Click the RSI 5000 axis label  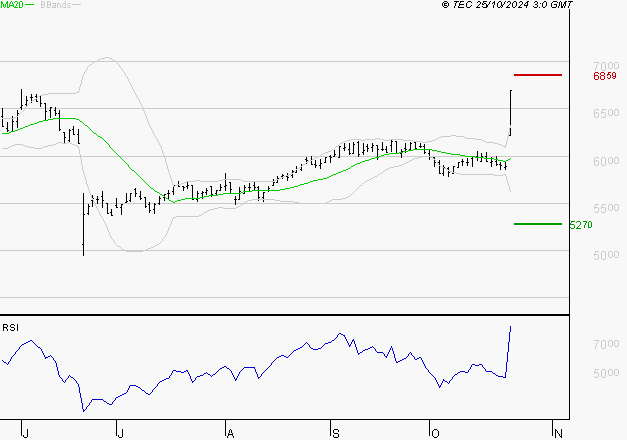point(606,373)
